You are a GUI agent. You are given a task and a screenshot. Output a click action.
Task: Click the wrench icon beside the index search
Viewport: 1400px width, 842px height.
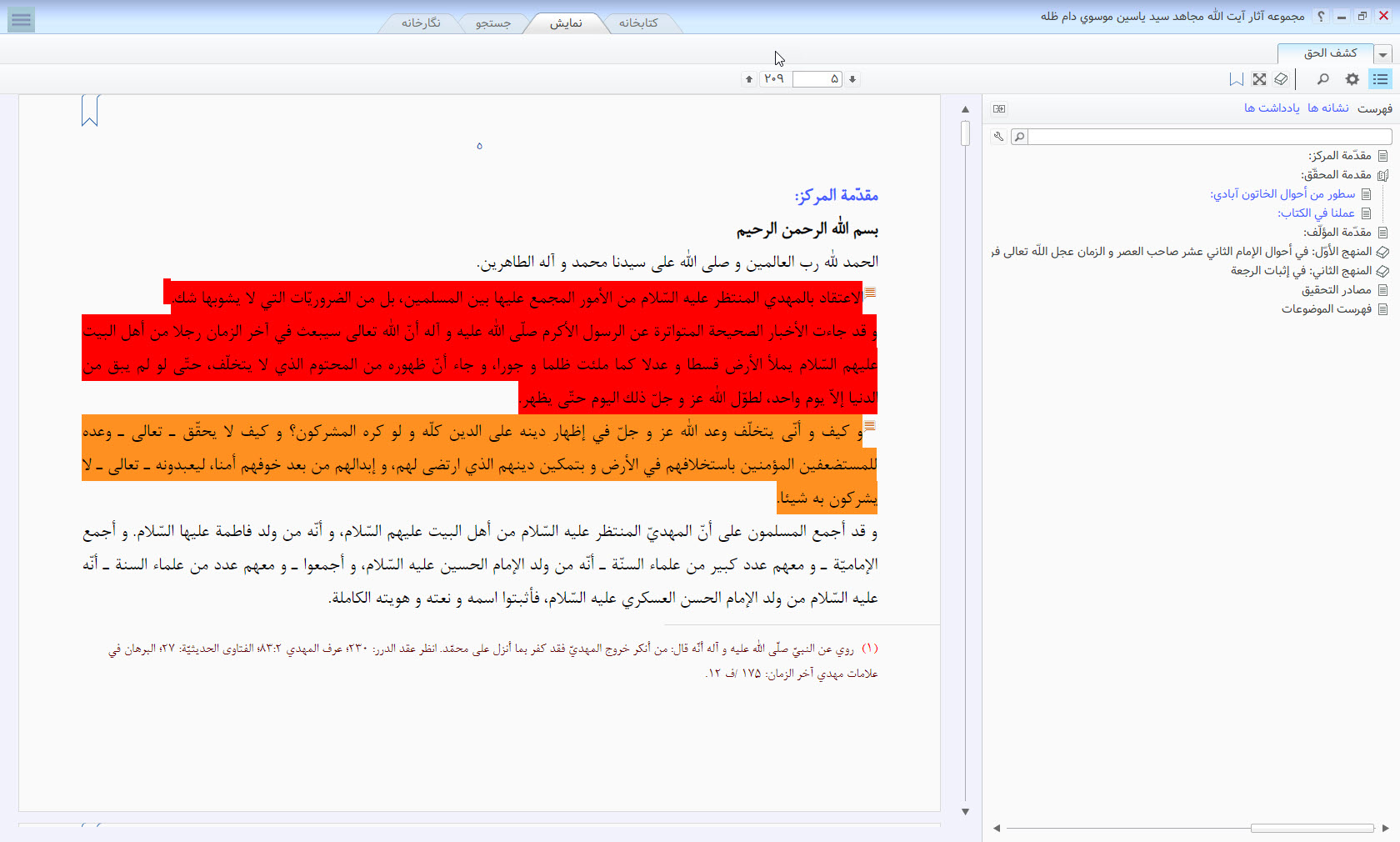click(x=998, y=136)
